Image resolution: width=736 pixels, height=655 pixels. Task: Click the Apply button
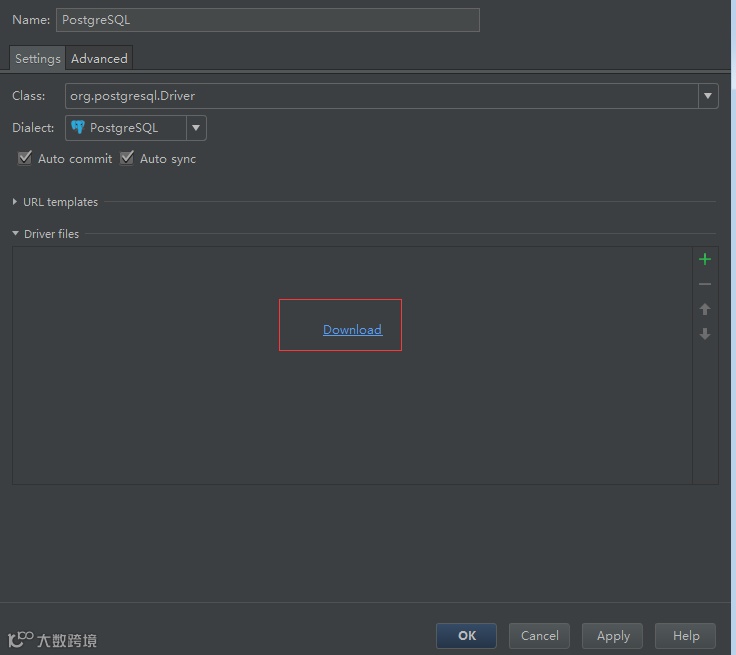point(613,636)
